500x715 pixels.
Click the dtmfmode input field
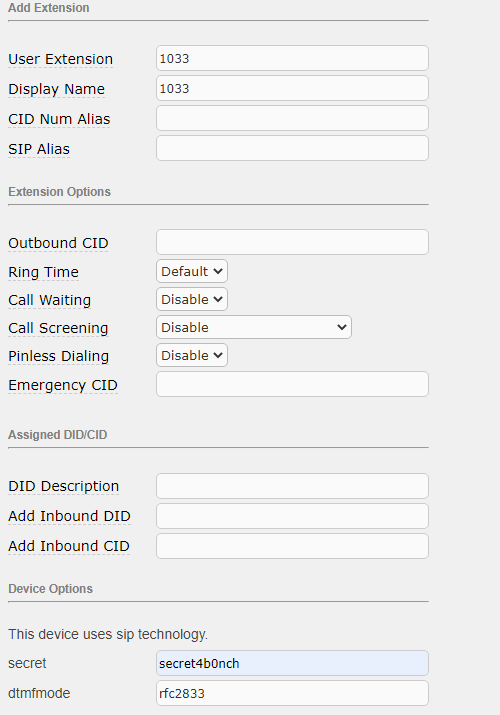click(x=292, y=693)
